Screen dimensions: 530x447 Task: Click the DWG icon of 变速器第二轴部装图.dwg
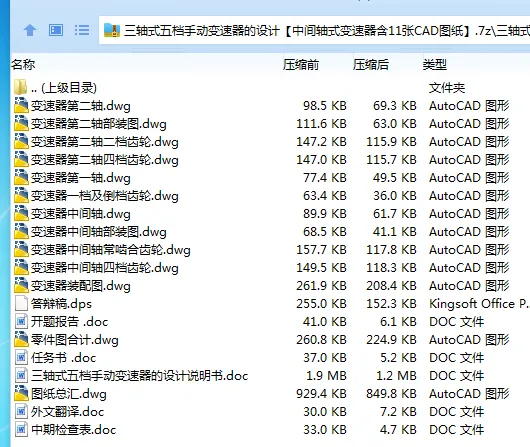point(21,123)
